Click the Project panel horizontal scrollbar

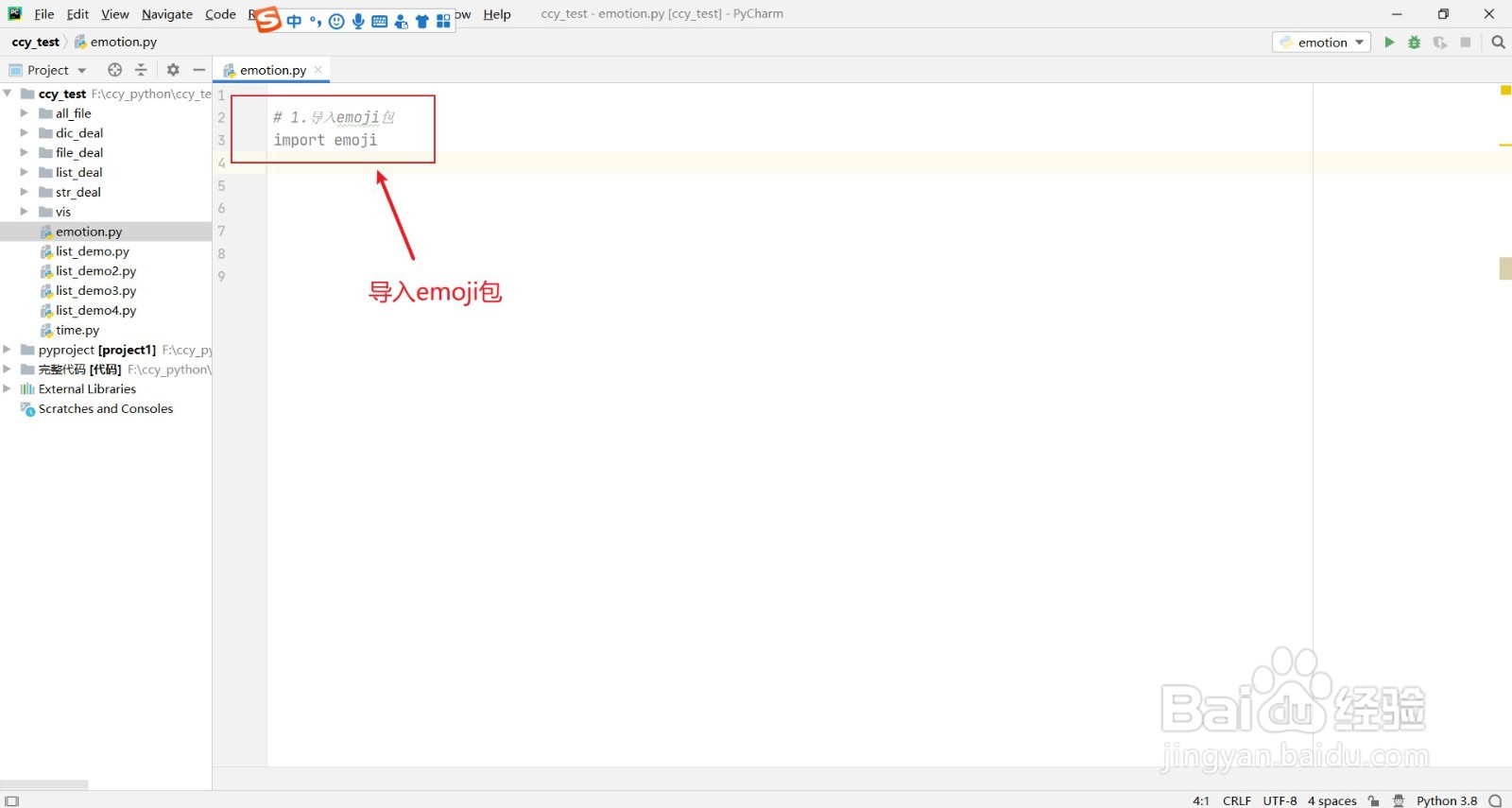coord(44,784)
